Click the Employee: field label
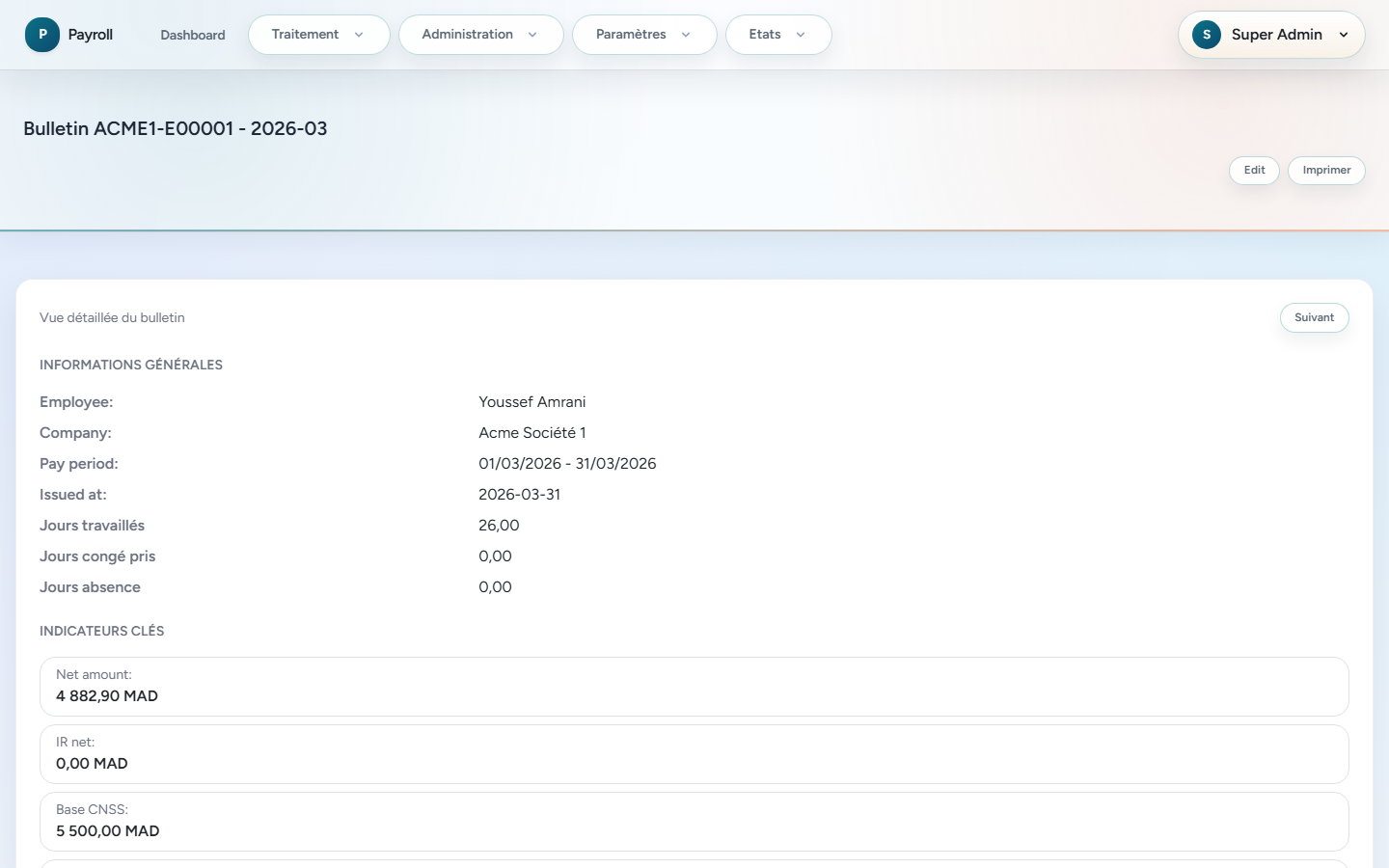The width and height of the screenshot is (1389, 868). (x=76, y=402)
